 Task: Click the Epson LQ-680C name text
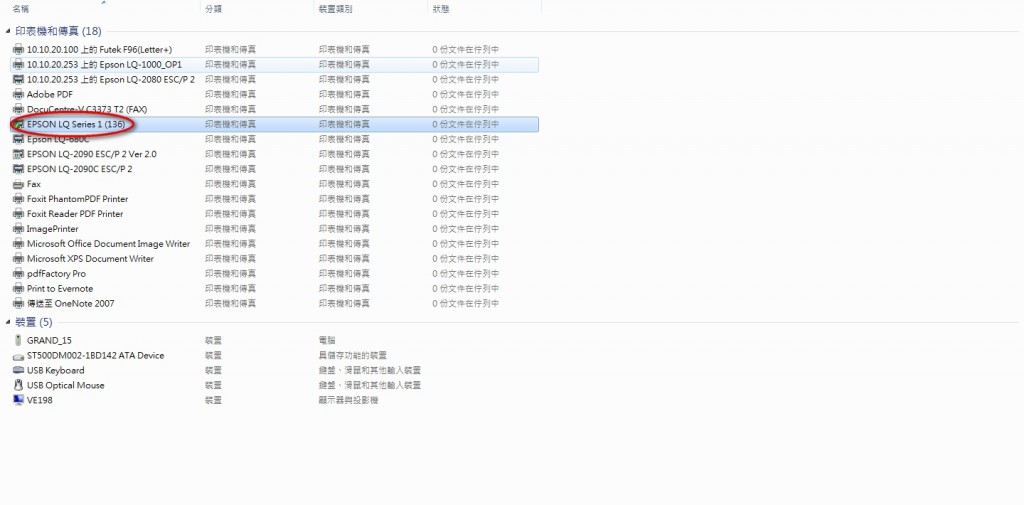tap(58, 139)
